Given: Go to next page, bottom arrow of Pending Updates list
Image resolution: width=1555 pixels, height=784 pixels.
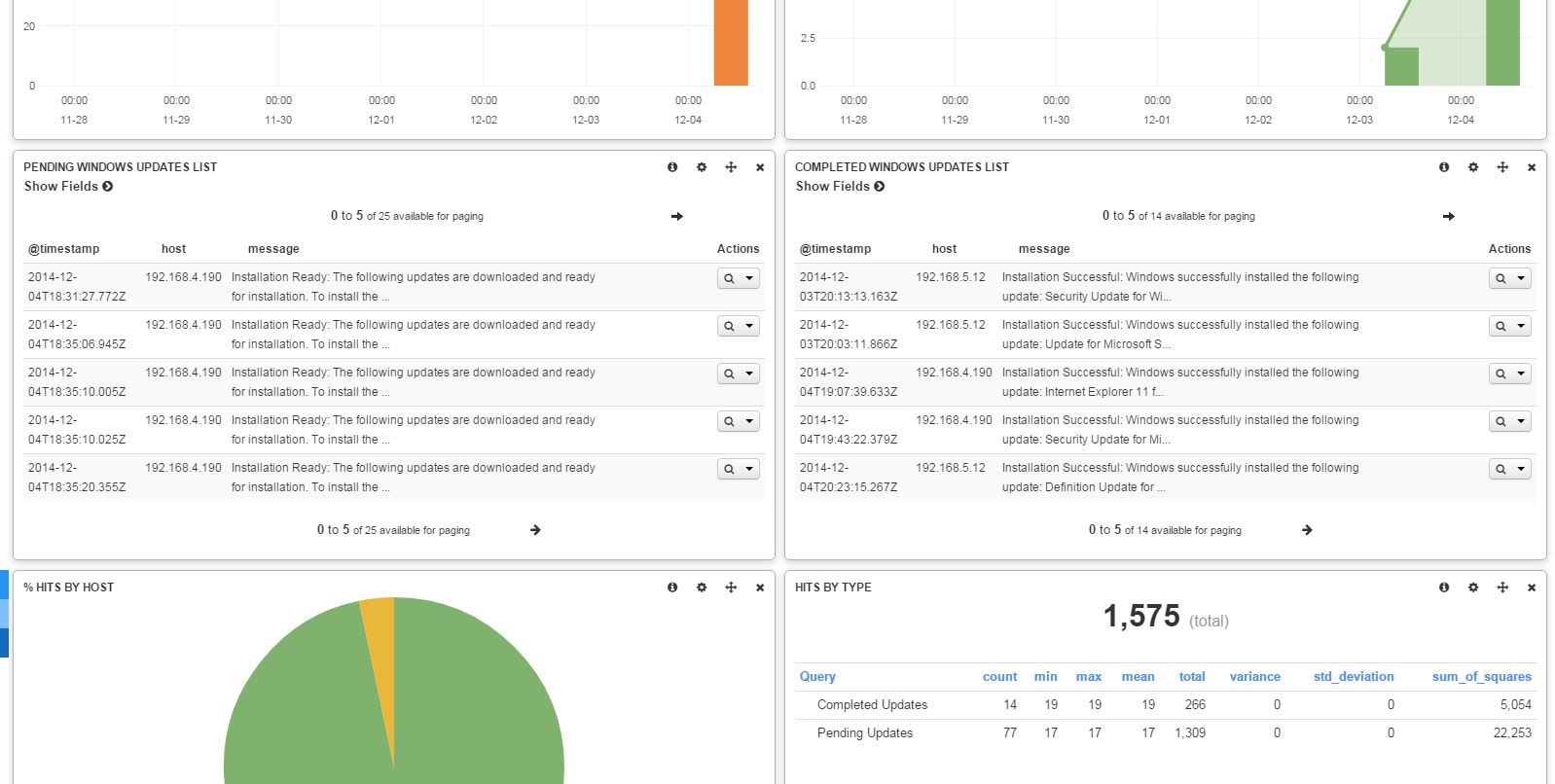Looking at the screenshot, I should tap(535, 530).
